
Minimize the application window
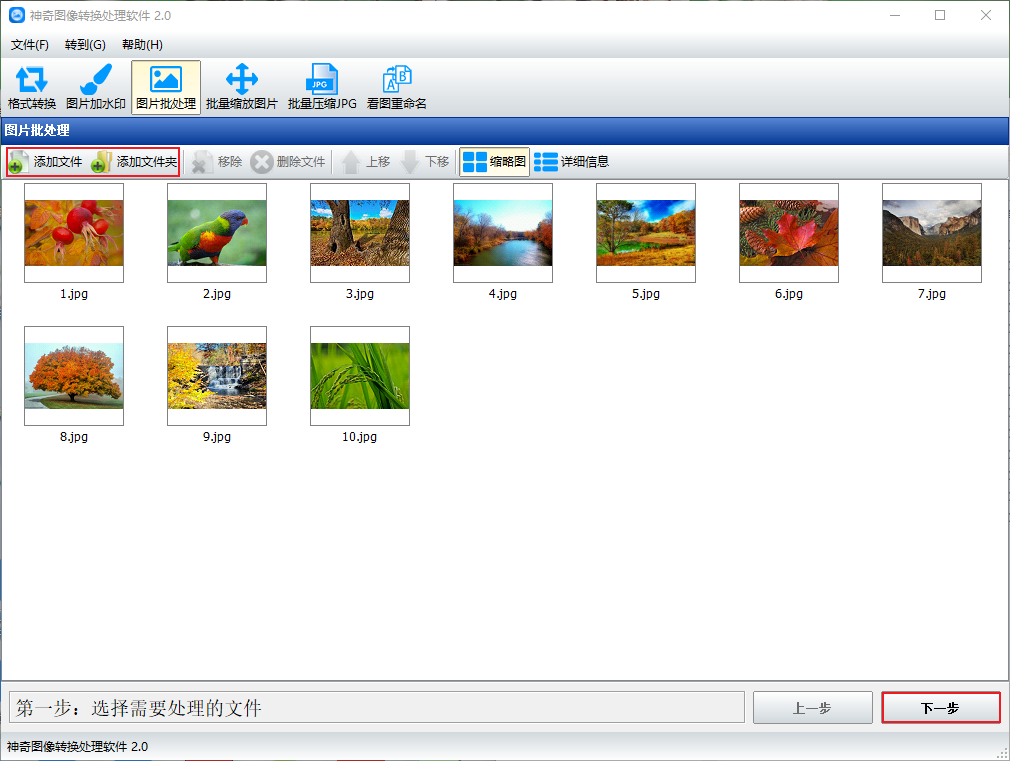click(x=895, y=15)
